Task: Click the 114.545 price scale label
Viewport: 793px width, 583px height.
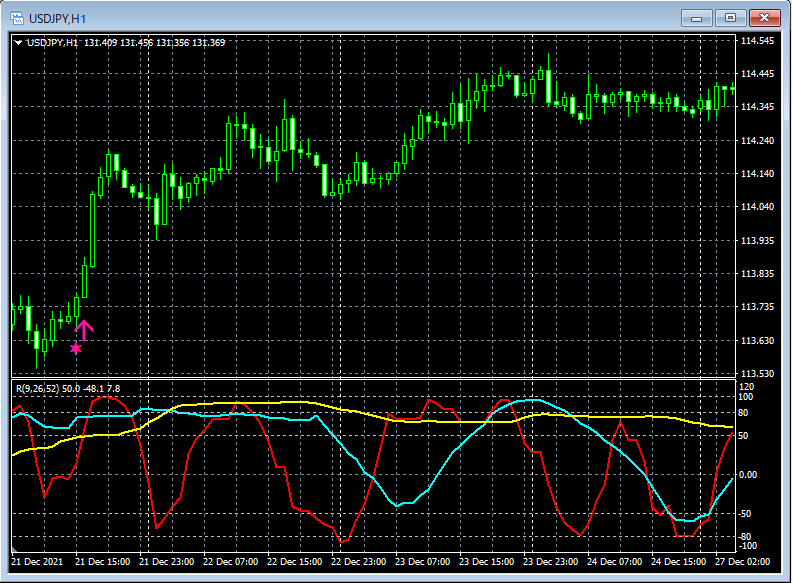Action: [759, 41]
